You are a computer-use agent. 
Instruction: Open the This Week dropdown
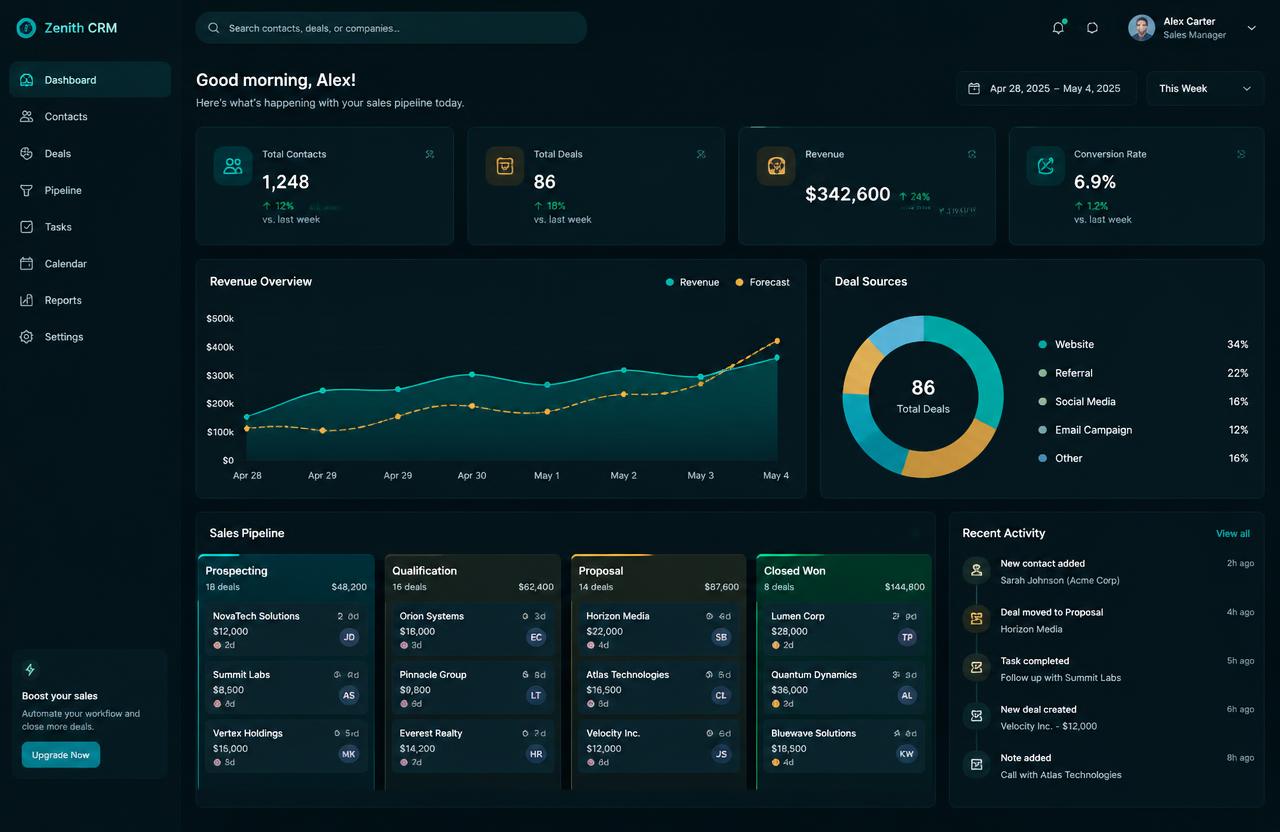[1205, 89]
